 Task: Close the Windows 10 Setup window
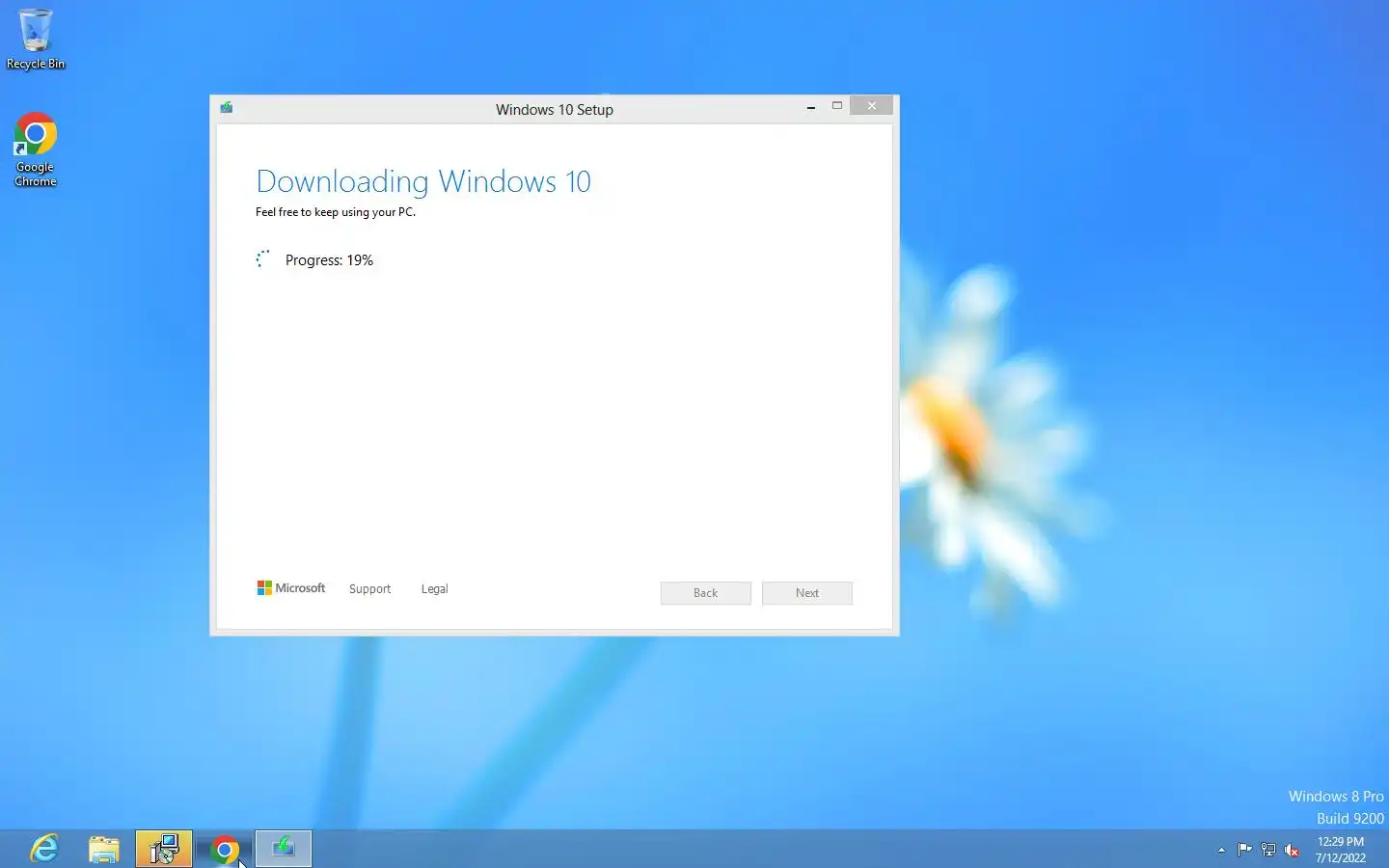coord(872,106)
